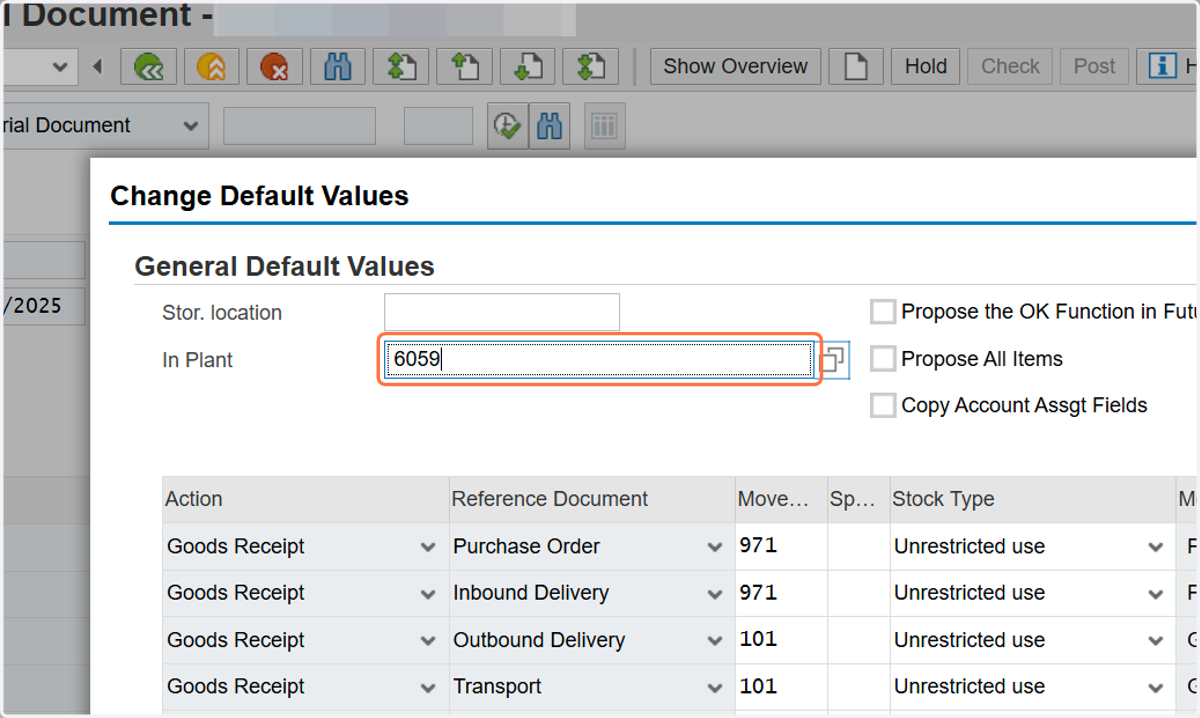Open Stock Type dropdown in Outbound Delivery row
This screenshot has width=1200, height=718.
click(1156, 640)
